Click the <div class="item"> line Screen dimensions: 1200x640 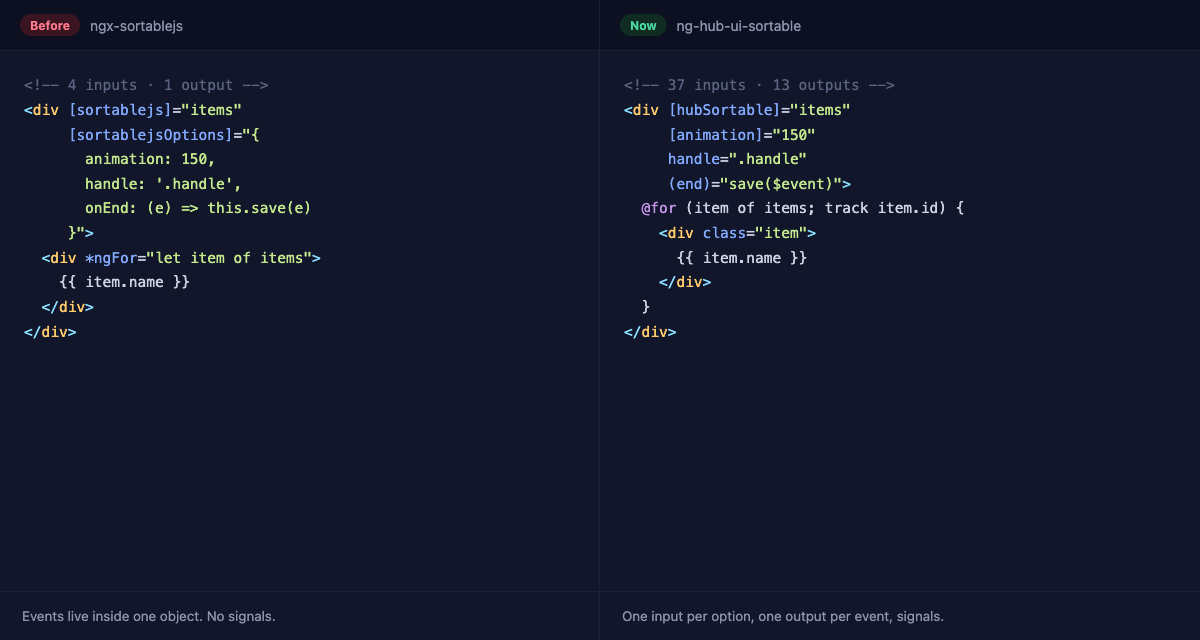[x=737, y=233]
